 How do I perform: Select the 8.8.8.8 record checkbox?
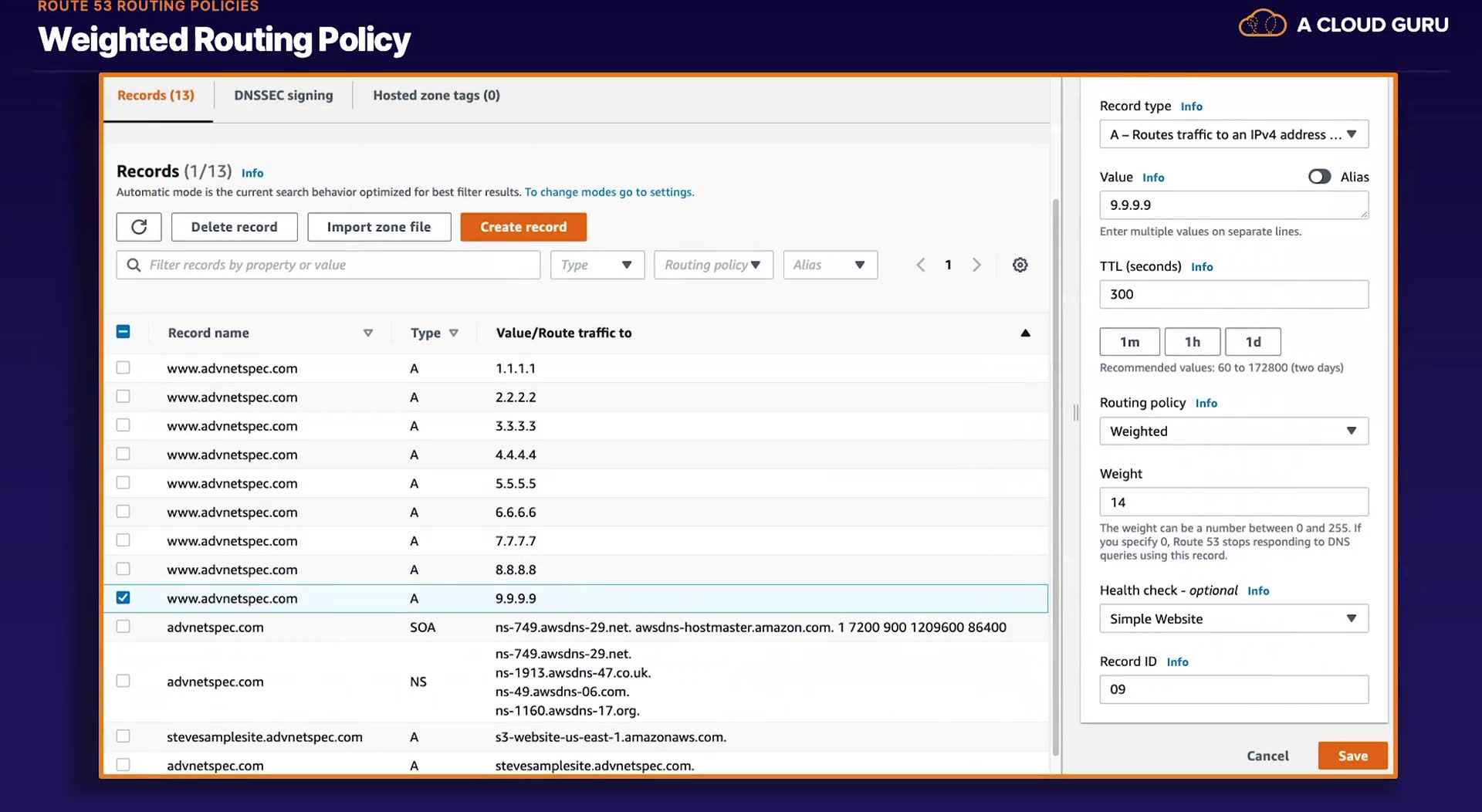(x=123, y=569)
